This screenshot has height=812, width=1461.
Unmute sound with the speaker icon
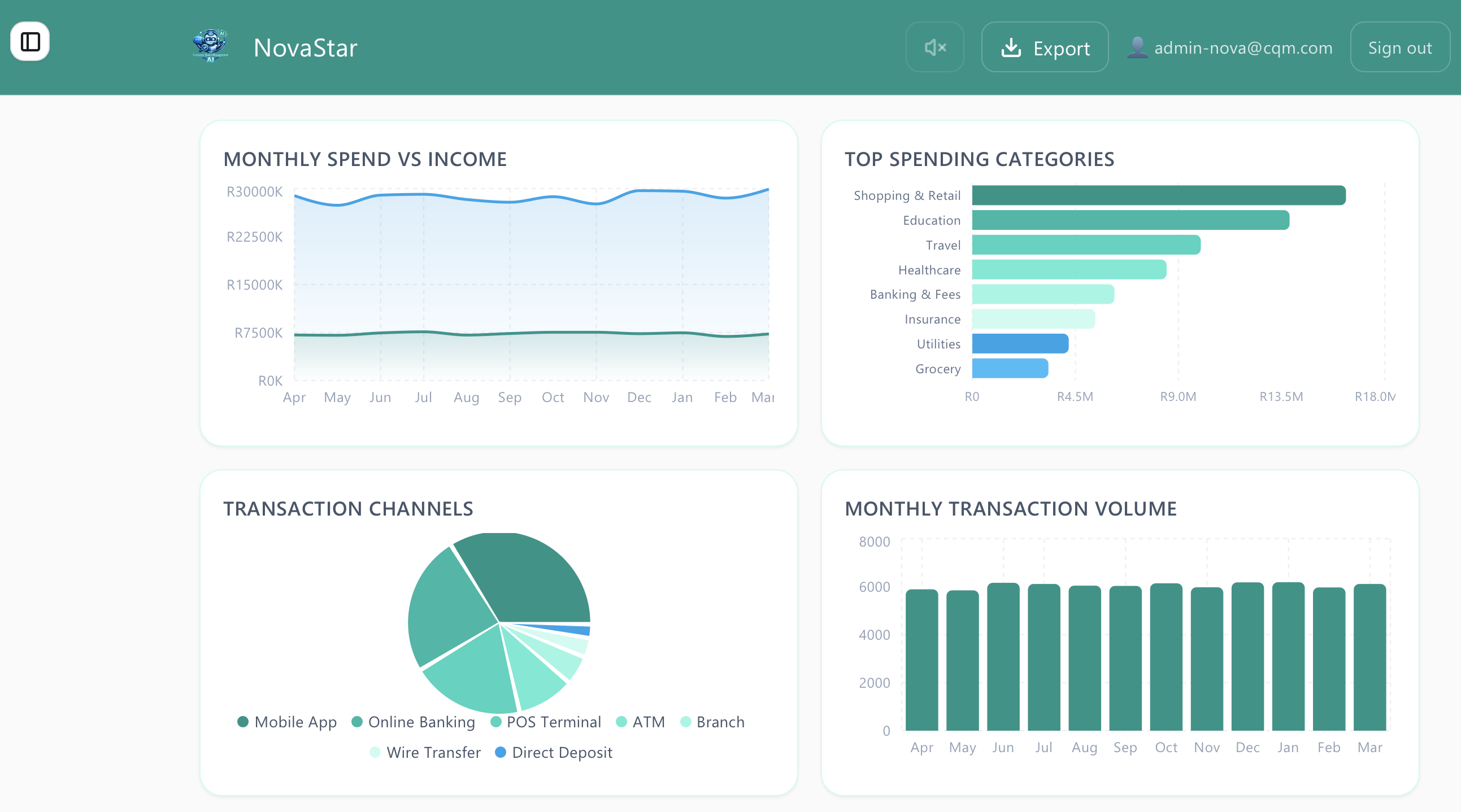[x=934, y=47]
